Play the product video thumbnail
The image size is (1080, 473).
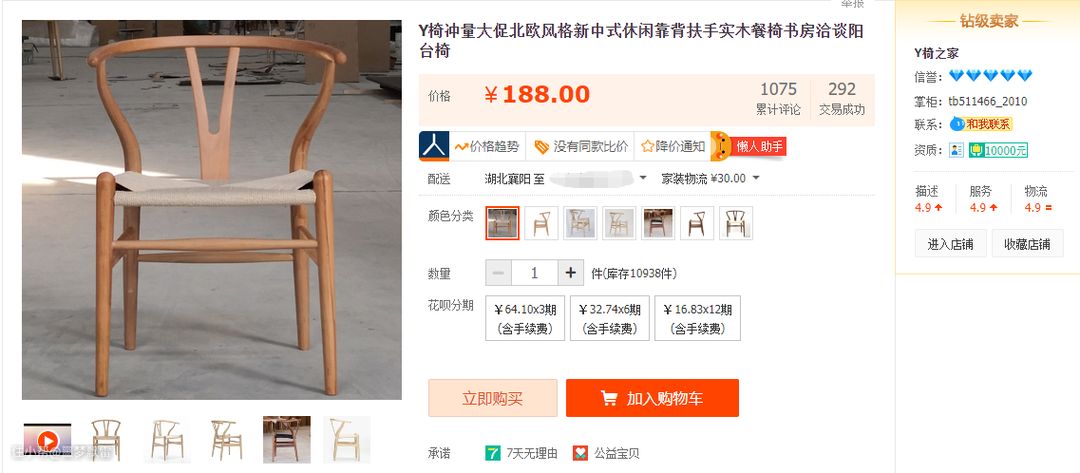tap(48, 439)
